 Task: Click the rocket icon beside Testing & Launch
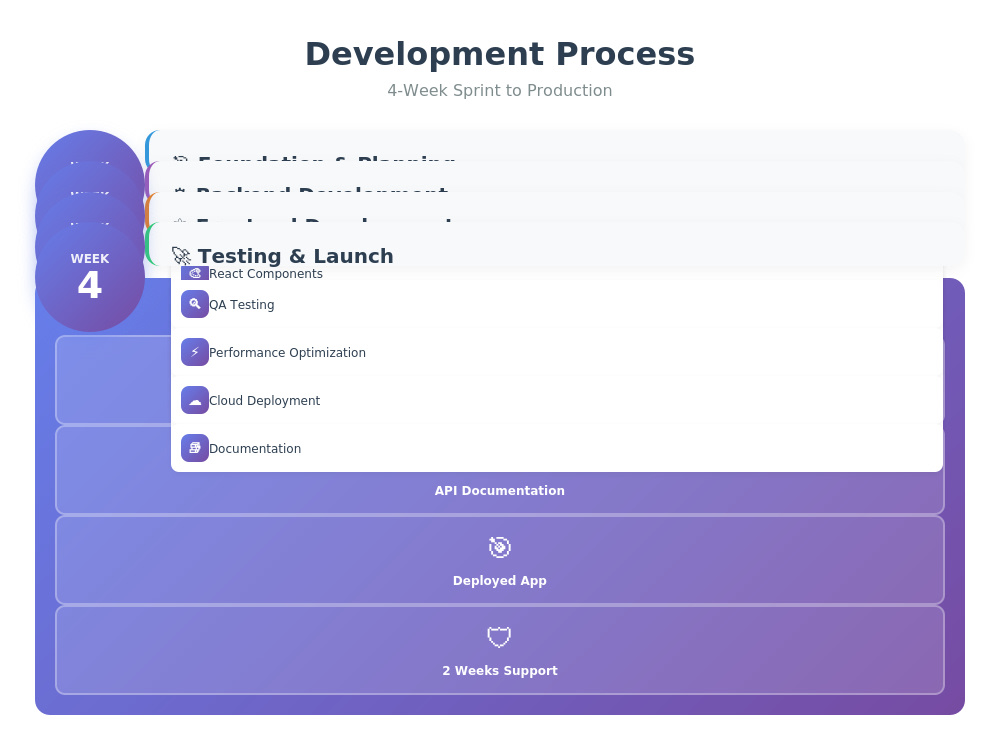click(x=182, y=256)
